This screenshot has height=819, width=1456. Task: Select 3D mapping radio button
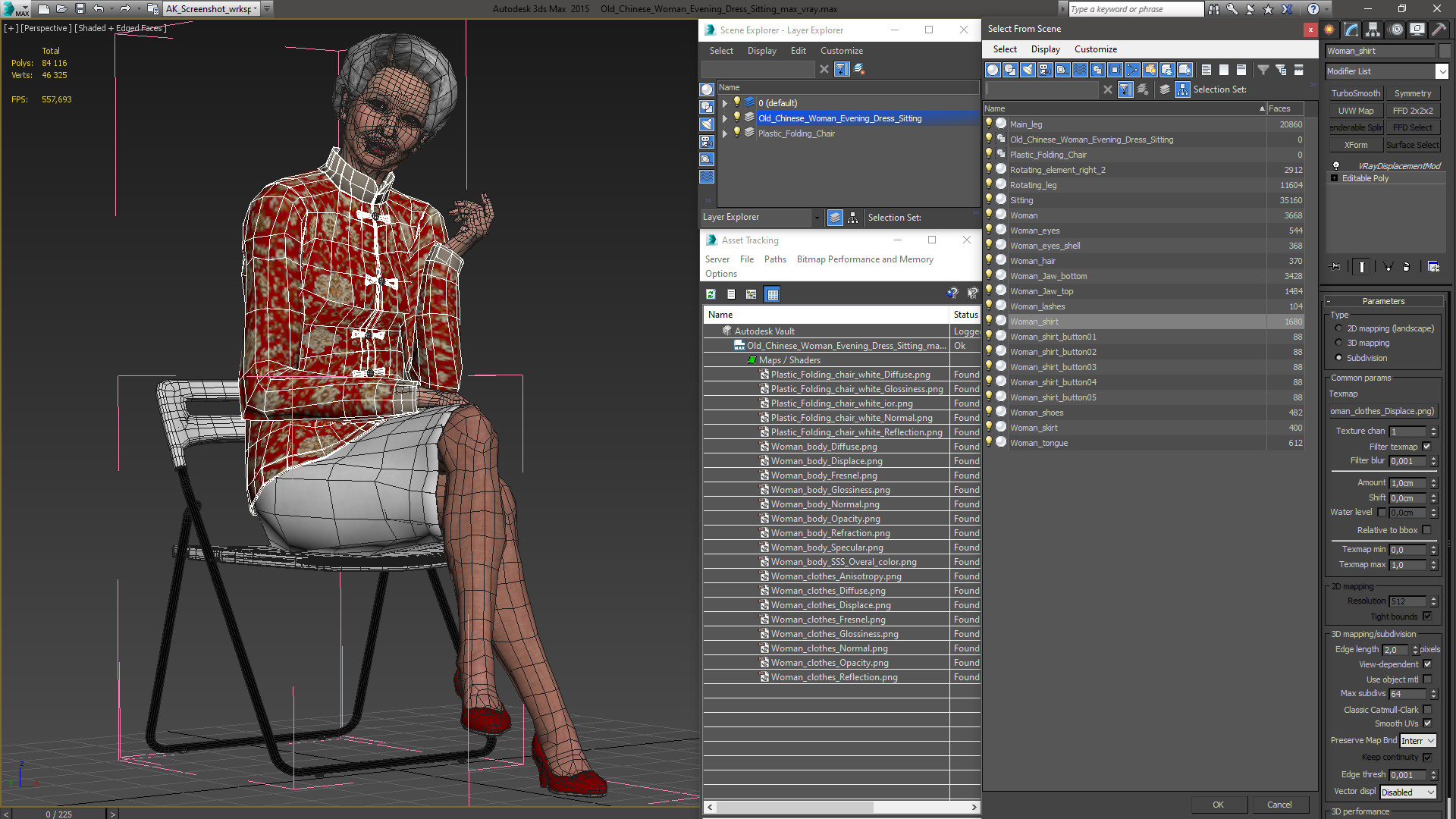(1338, 343)
